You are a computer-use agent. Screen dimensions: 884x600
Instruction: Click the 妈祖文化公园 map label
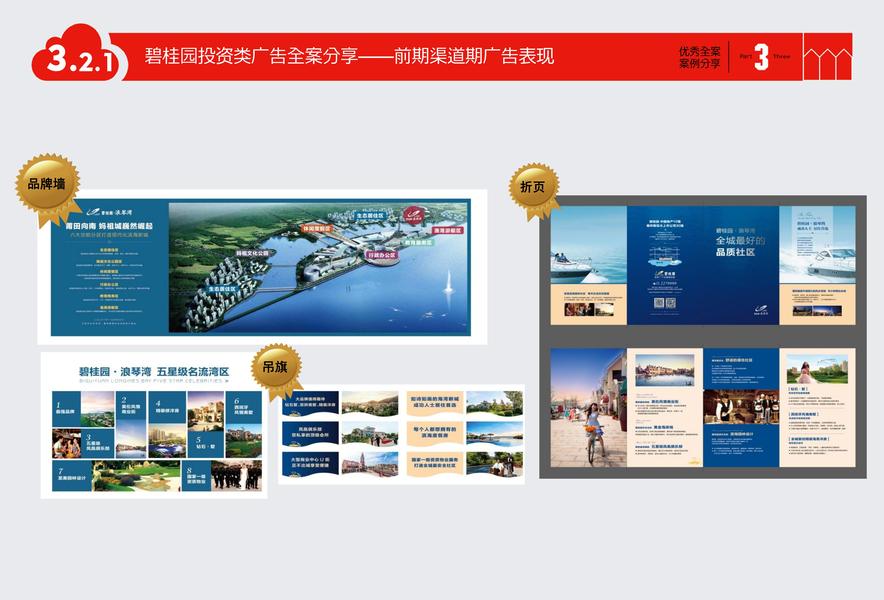coord(252,253)
